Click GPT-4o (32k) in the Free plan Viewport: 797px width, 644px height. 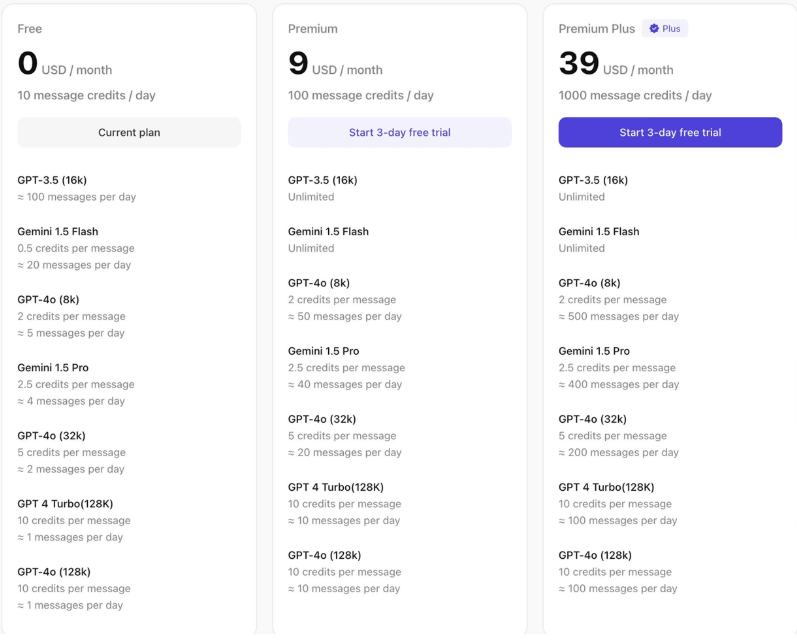tap(51, 436)
